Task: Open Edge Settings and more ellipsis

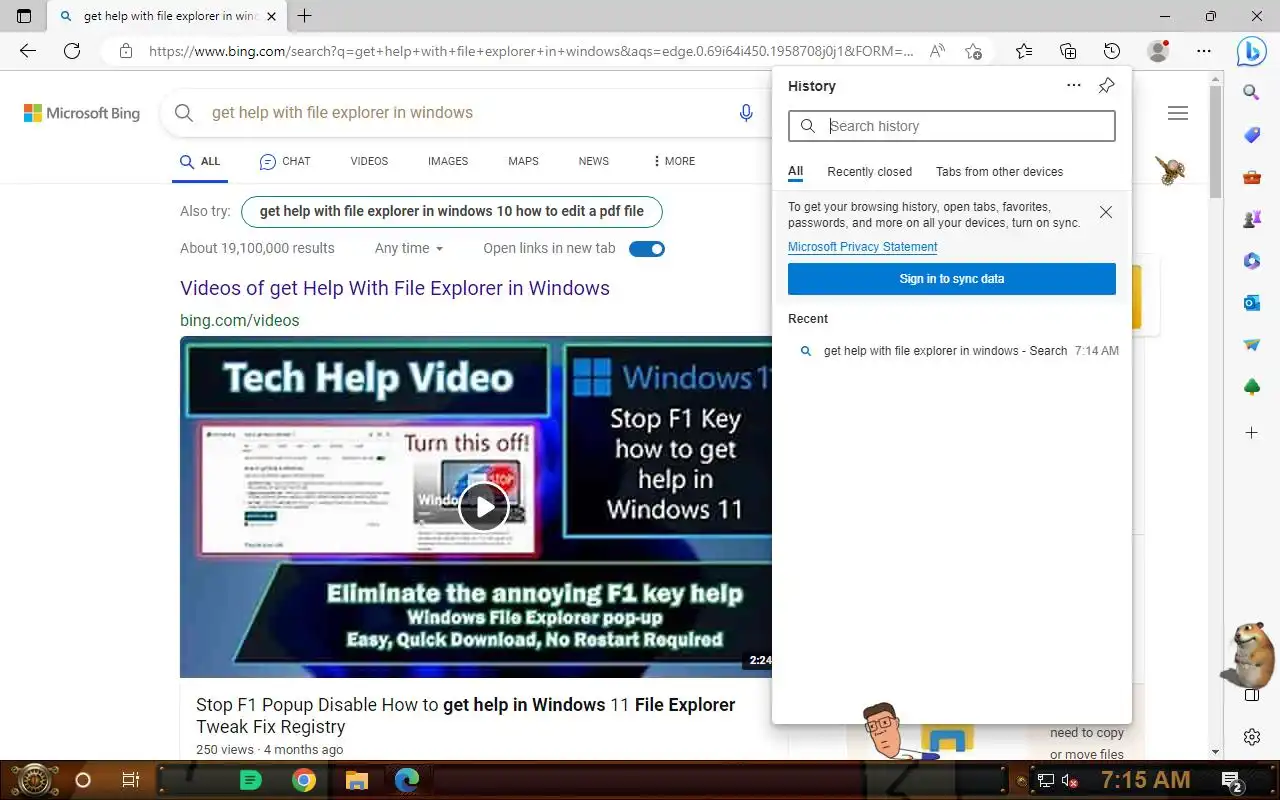Action: tap(1204, 51)
